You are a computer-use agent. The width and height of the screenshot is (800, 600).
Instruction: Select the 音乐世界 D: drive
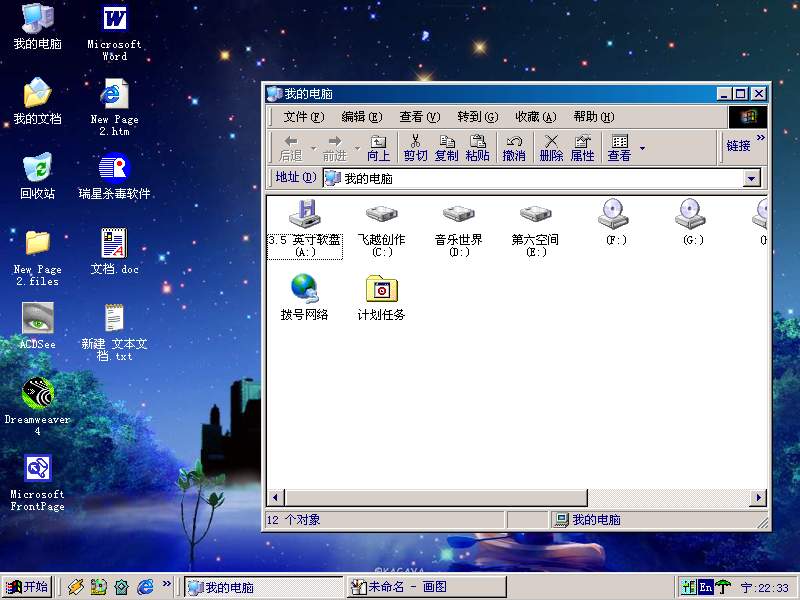(459, 229)
